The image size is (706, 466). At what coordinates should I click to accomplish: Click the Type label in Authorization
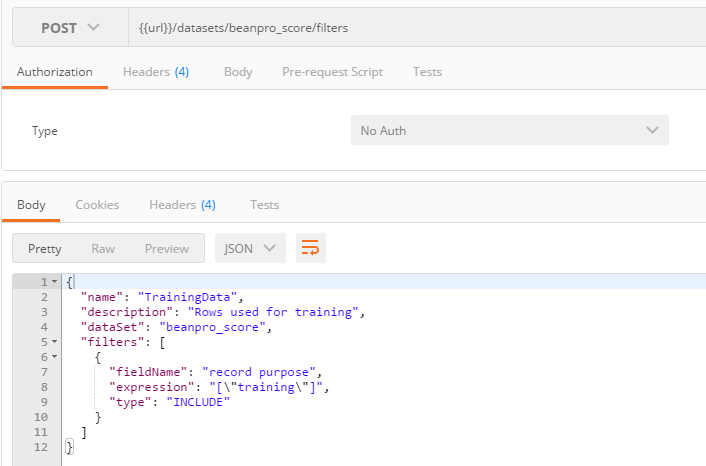pyautogui.click(x=45, y=131)
